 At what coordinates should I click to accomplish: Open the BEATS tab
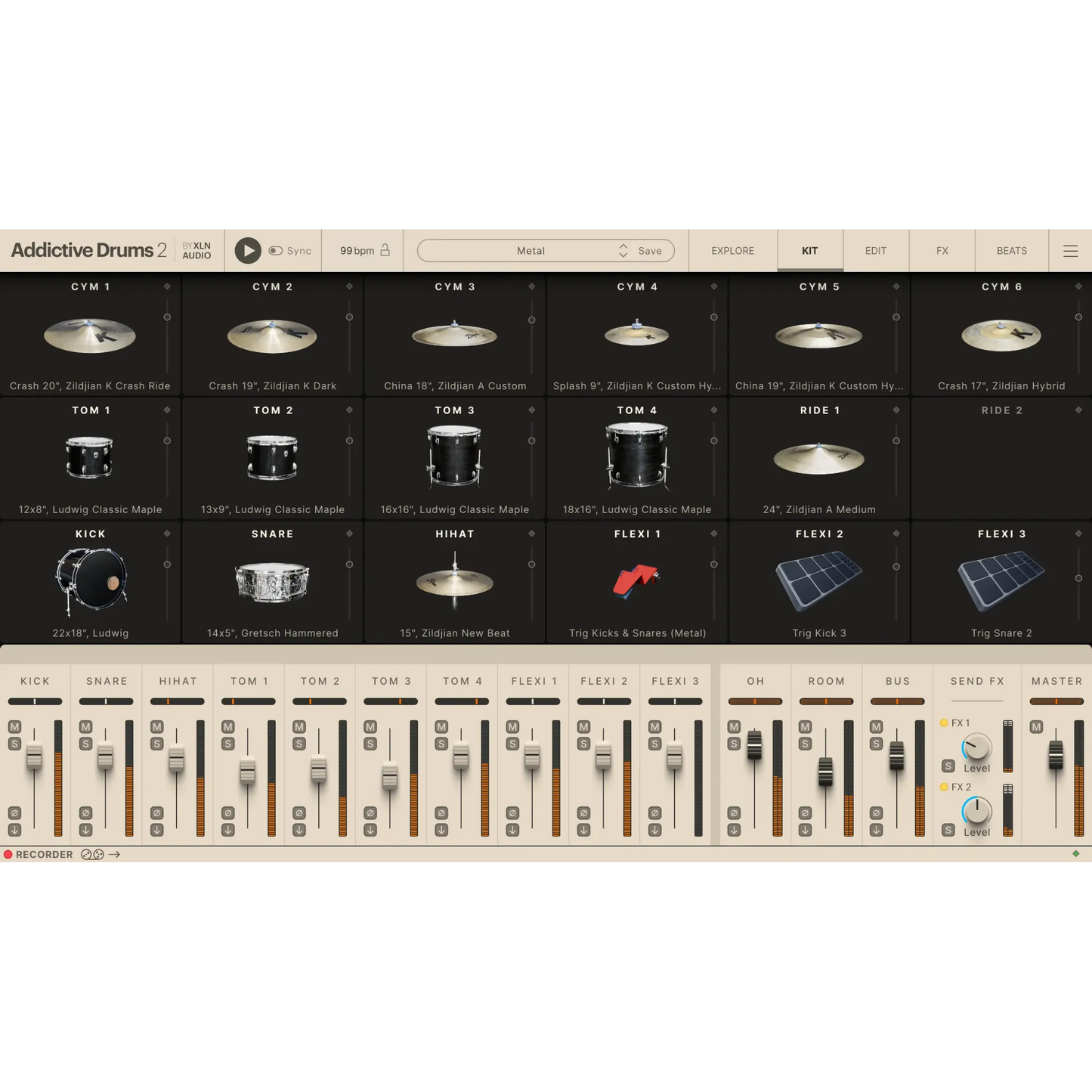(x=1011, y=250)
